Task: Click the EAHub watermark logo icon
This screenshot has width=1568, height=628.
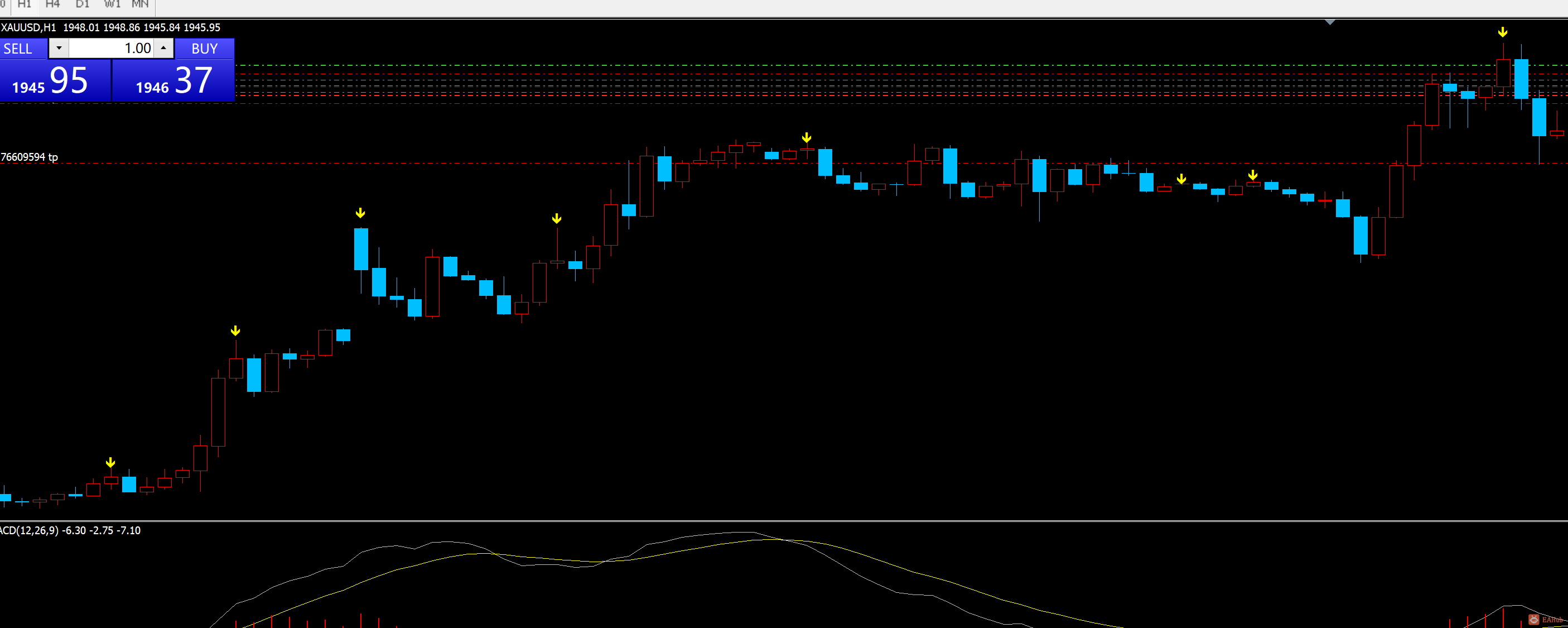Action: 1534,620
